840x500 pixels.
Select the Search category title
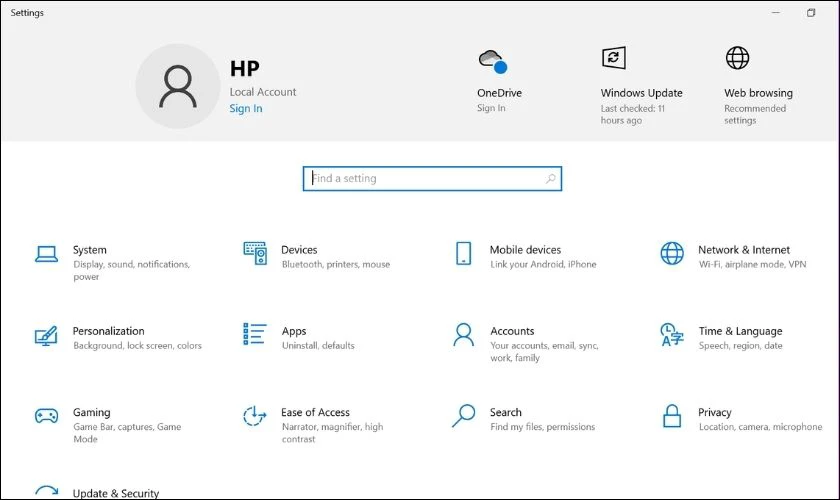[x=506, y=412]
